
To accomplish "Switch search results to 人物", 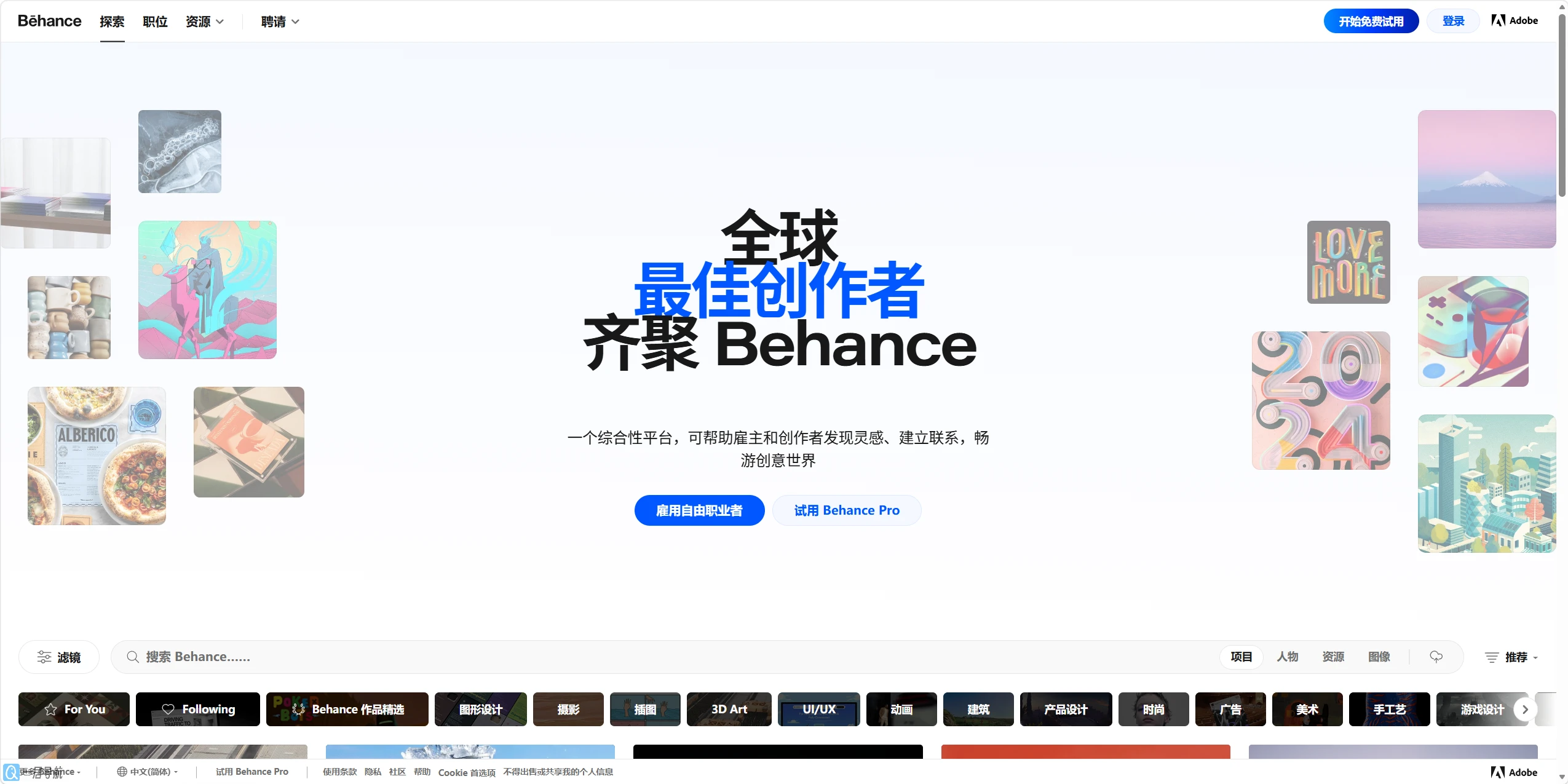I will [1287, 656].
